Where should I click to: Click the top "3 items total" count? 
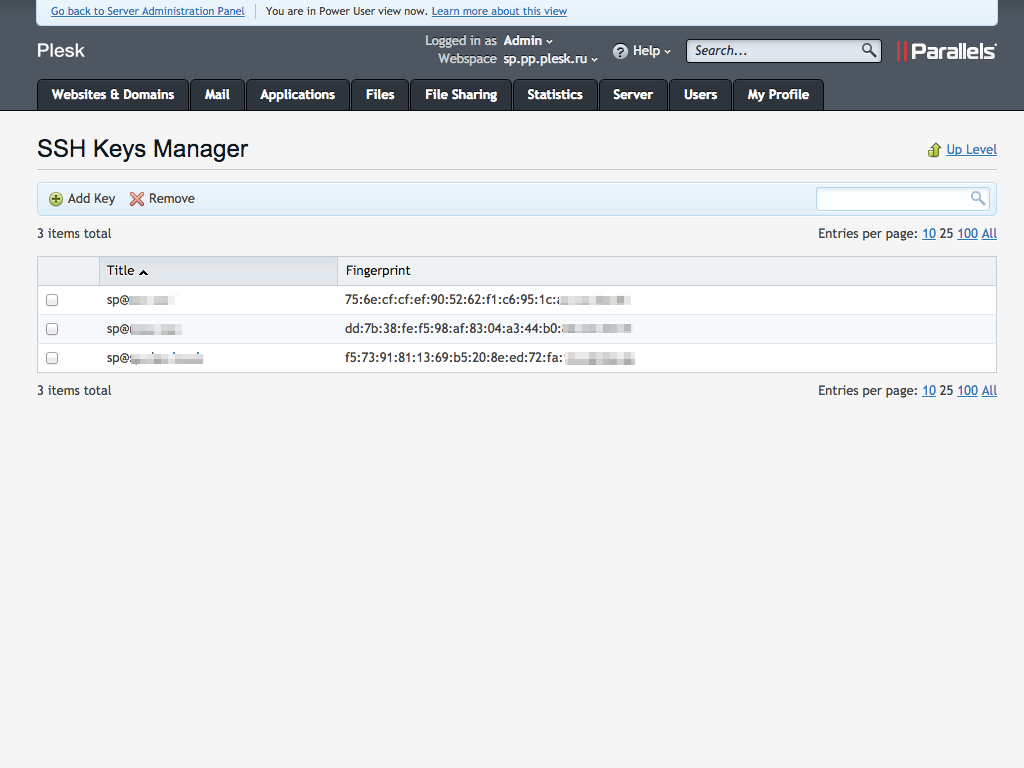pyautogui.click(x=74, y=234)
